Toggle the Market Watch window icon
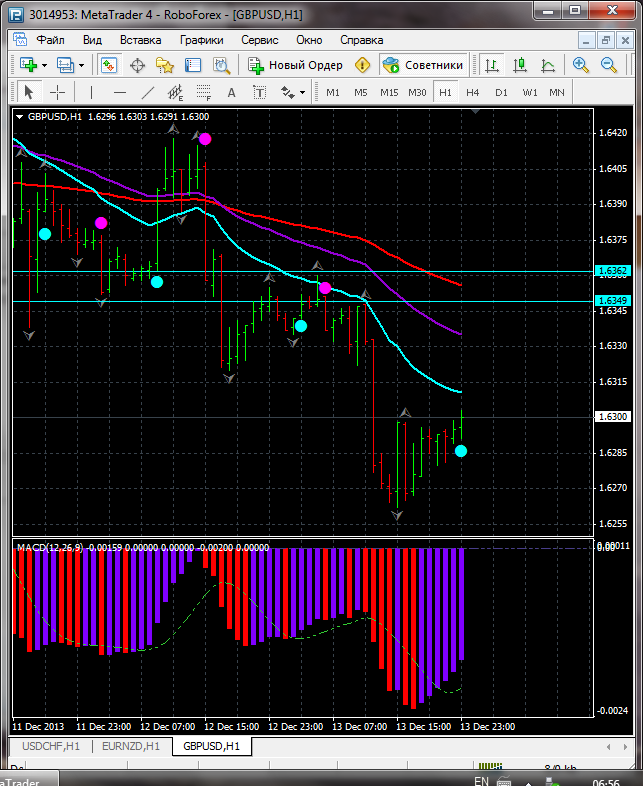The height and width of the screenshot is (786, 643). click(x=109, y=65)
